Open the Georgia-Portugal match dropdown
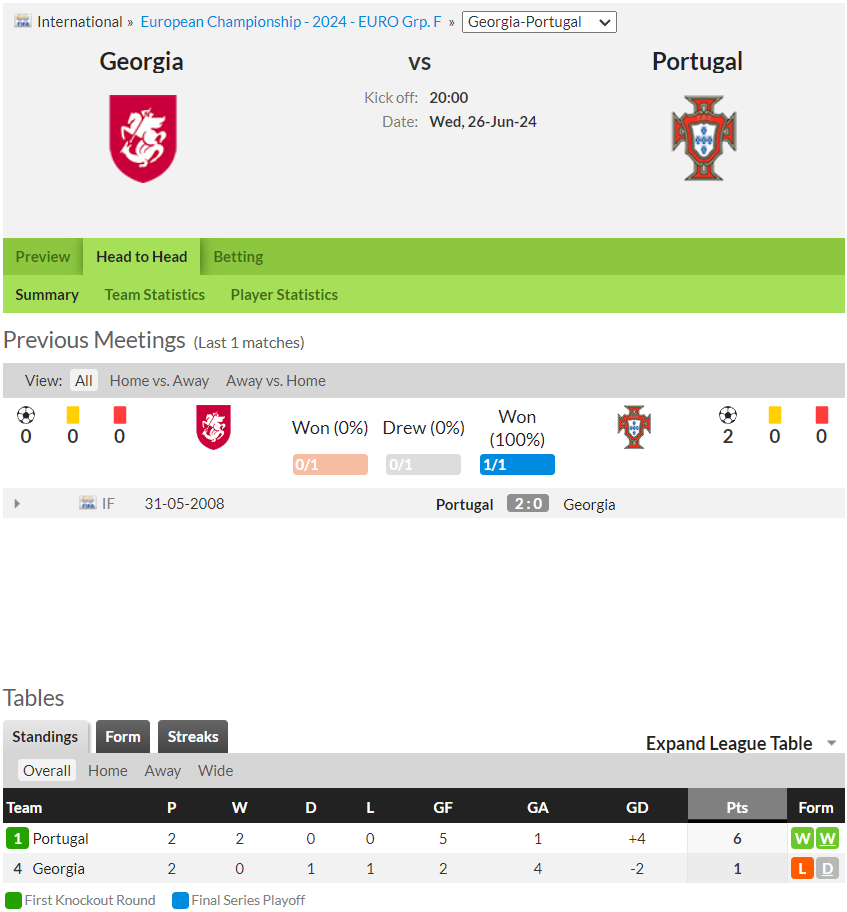This screenshot has width=847, height=912. pyautogui.click(x=539, y=22)
